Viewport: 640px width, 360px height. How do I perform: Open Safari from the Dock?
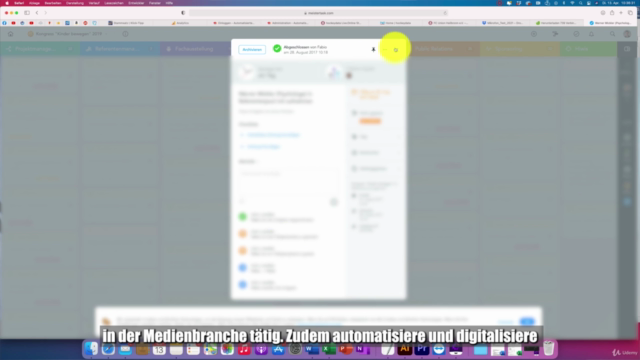coord(108,349)
